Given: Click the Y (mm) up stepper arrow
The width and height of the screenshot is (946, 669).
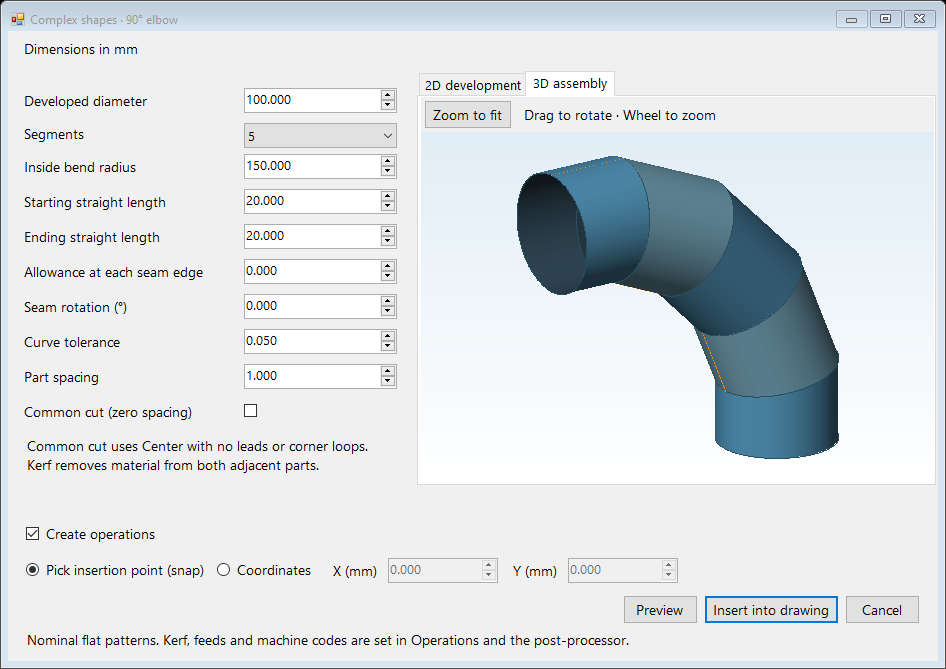Looking at the screenshot, I should (x=668, y=565).
